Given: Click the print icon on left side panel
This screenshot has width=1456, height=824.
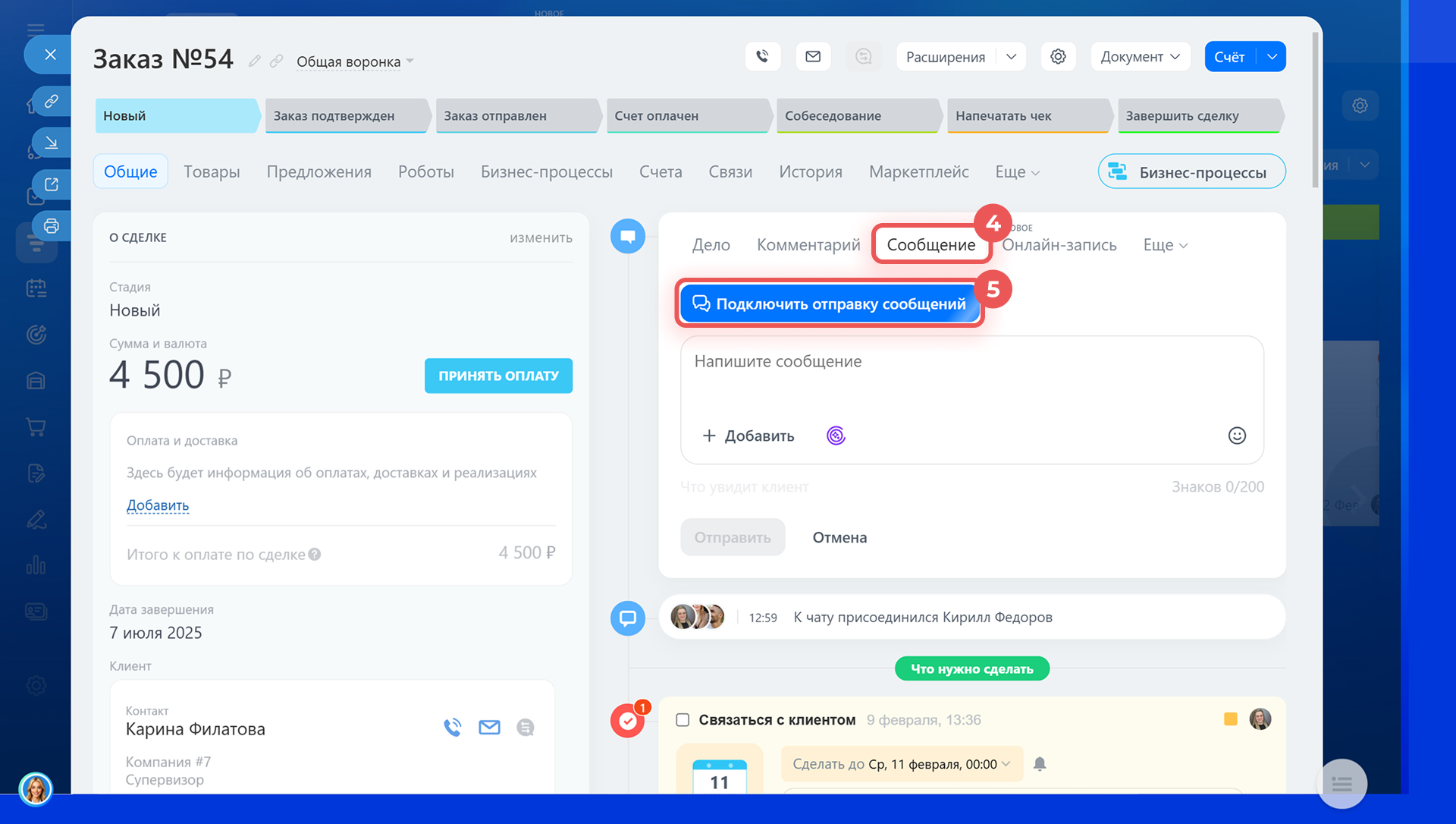Looking at the screenshot, I should tap(51, 226).
